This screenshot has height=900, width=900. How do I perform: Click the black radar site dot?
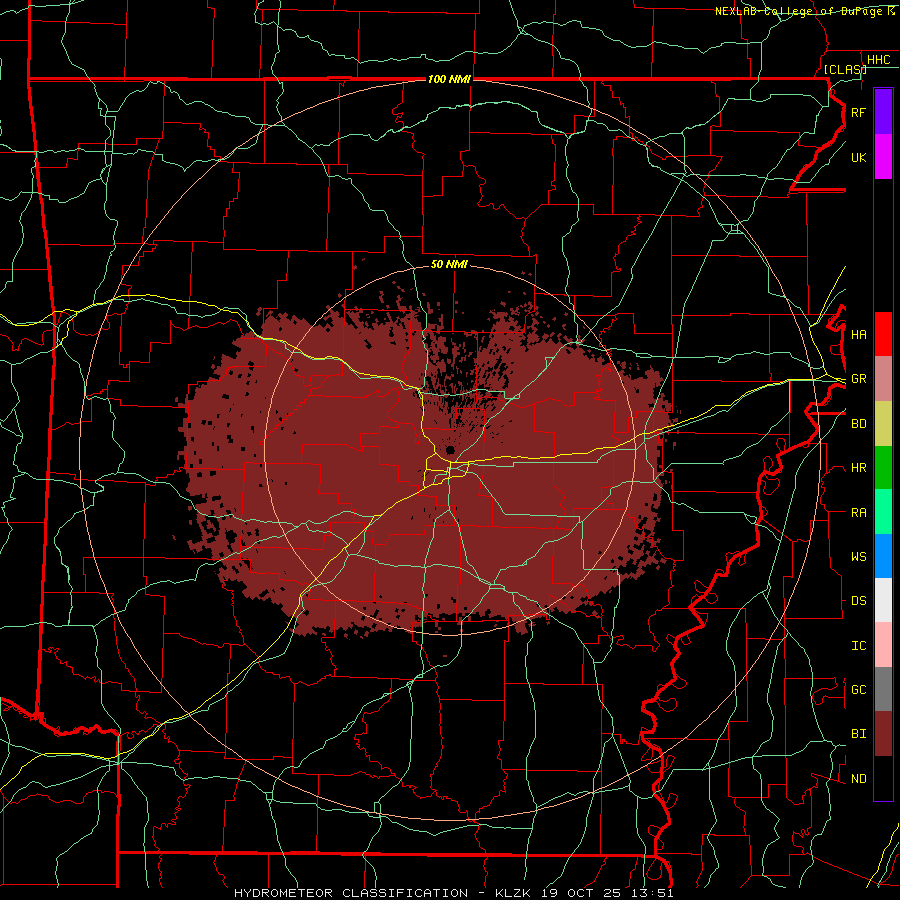450,449
